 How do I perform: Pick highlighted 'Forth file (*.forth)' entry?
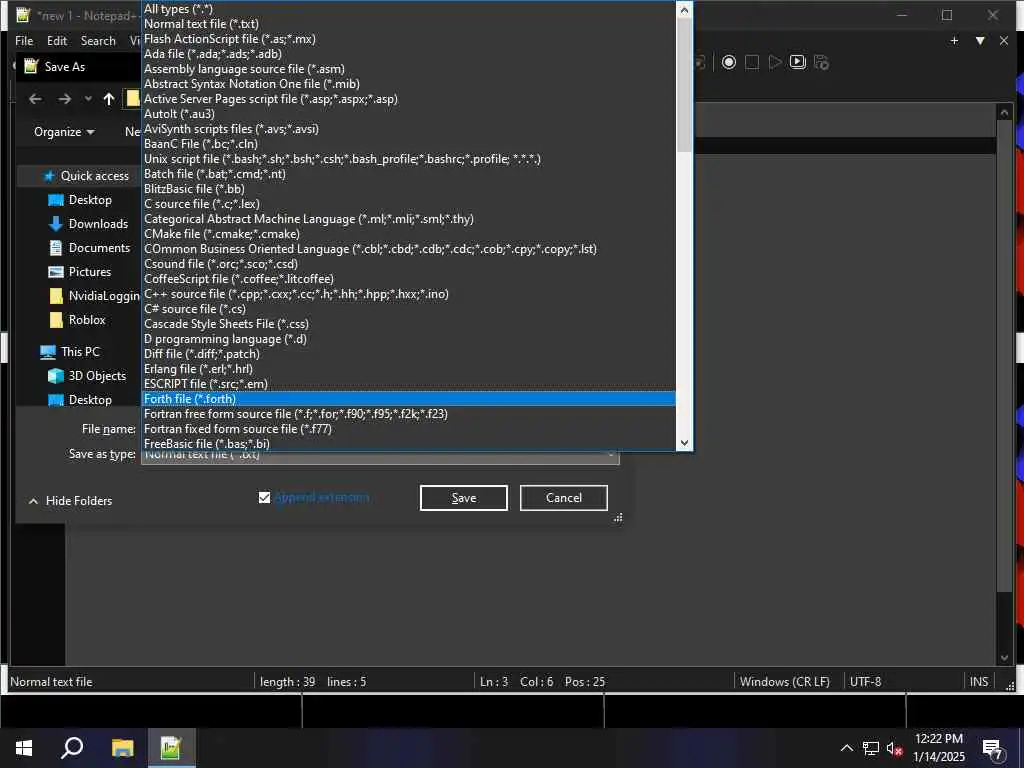(x=409, y=399)
